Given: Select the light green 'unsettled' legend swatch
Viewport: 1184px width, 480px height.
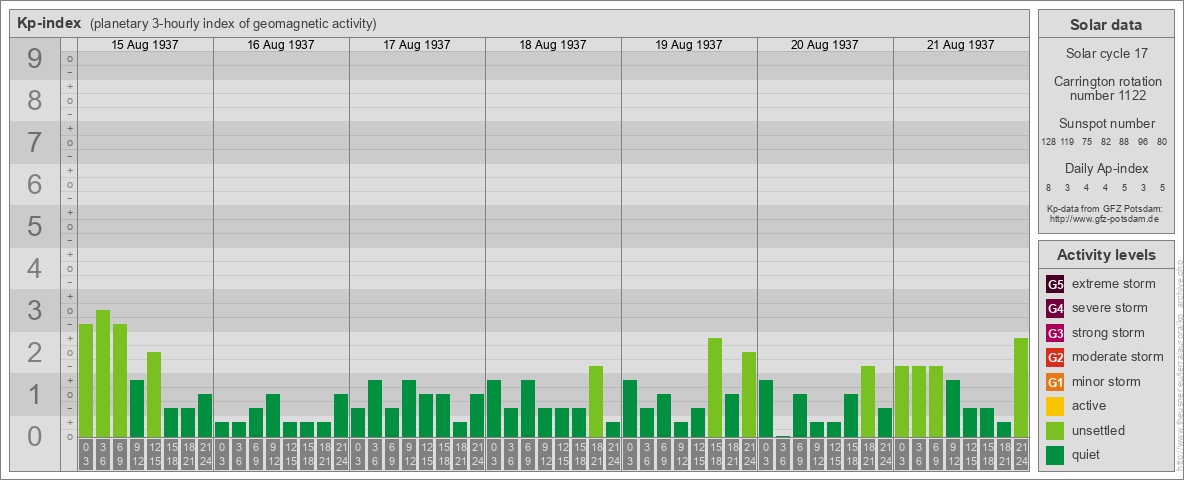Looking at the screenshot, I should coord(1055,430).
